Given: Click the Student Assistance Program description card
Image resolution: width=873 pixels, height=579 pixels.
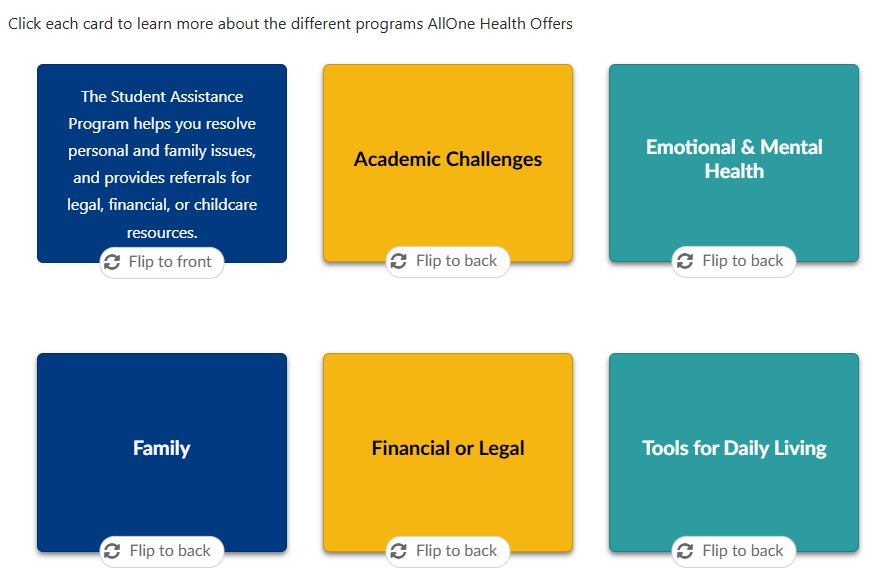Looking at the screenshot, I should [x=161, y=163].
